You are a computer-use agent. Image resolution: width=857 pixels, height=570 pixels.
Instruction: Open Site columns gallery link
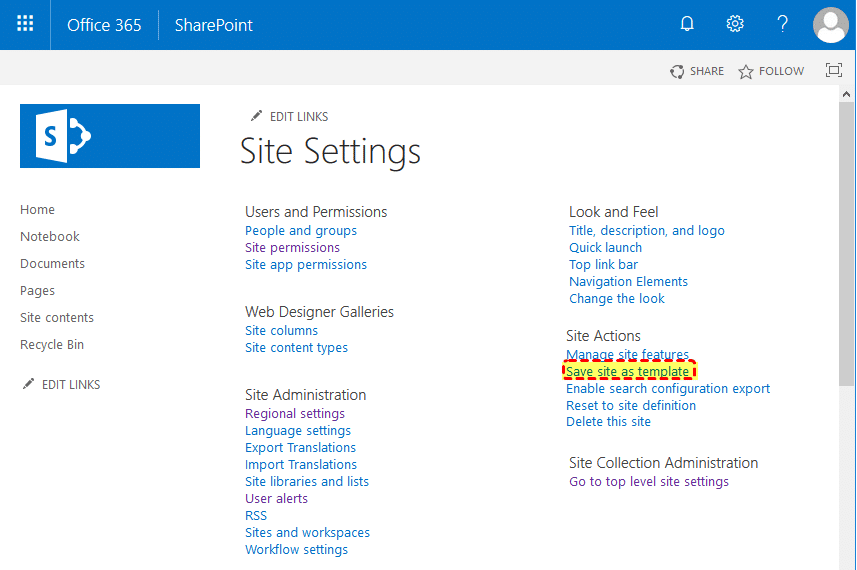pyautogui.click(x=282, y=331)
